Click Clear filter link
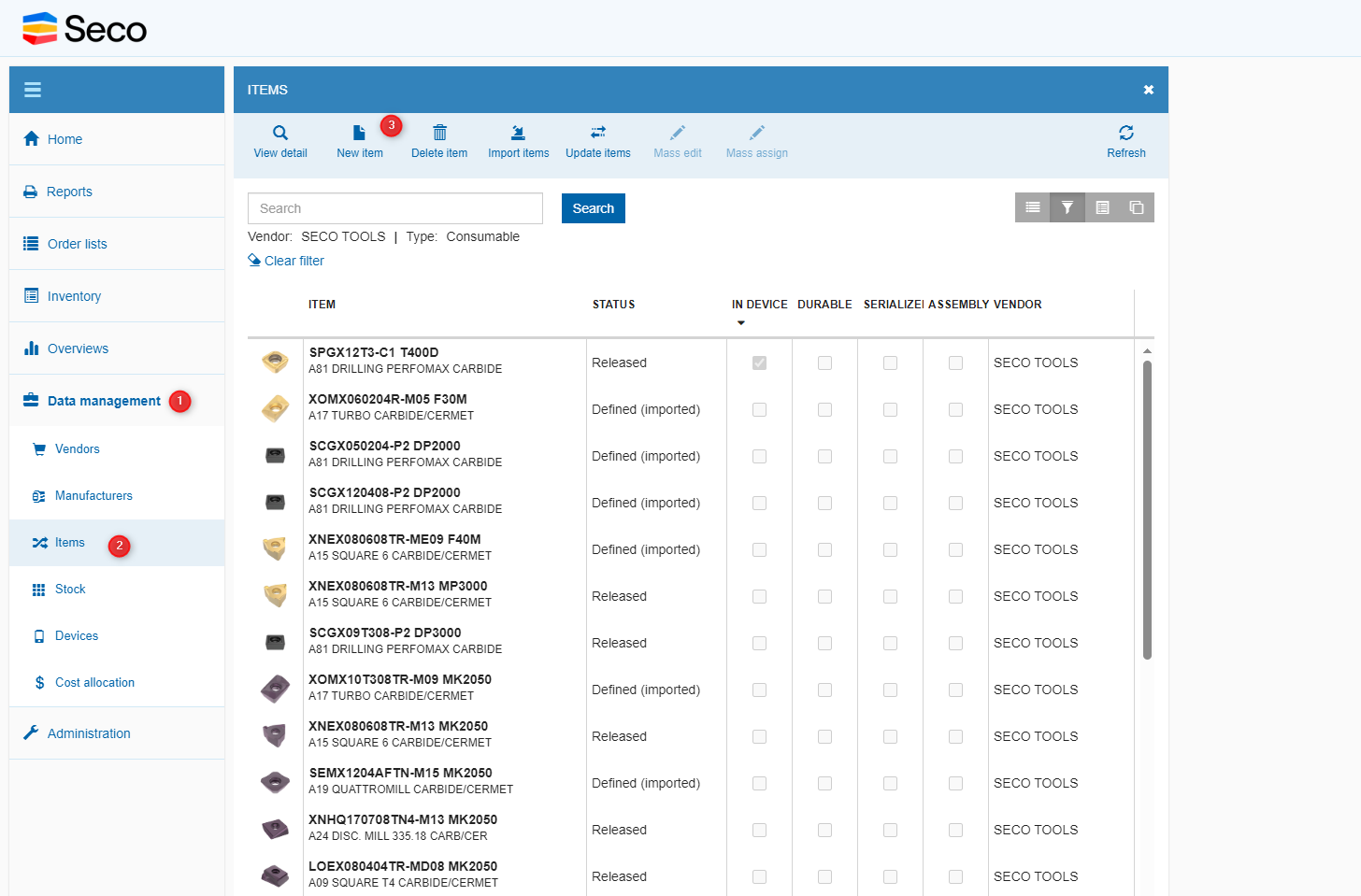The image size is (1361, 896). tap(286, 261)
